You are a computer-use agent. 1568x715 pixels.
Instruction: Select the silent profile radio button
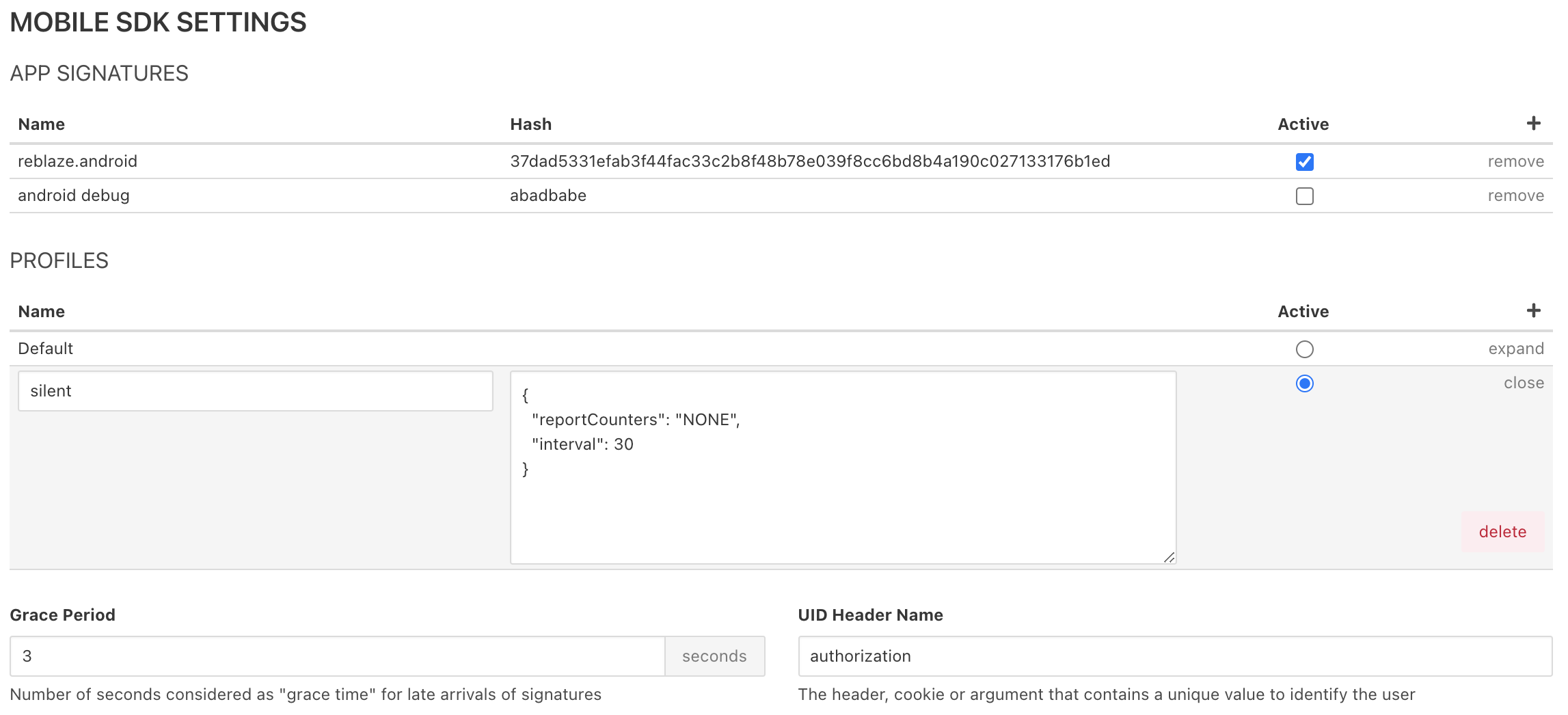click(x=1304, y=383)
